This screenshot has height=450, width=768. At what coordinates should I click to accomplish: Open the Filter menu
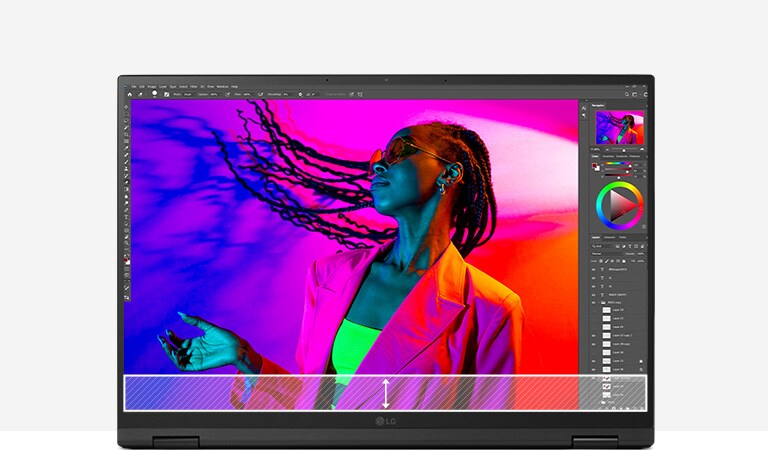(190, 86)
